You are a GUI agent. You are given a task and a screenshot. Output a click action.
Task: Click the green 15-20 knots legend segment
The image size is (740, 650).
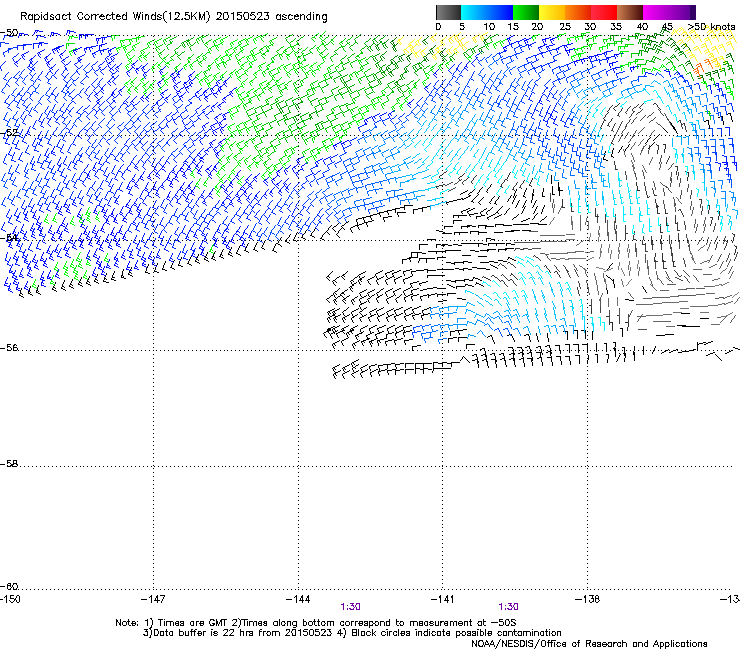(526, 12)
